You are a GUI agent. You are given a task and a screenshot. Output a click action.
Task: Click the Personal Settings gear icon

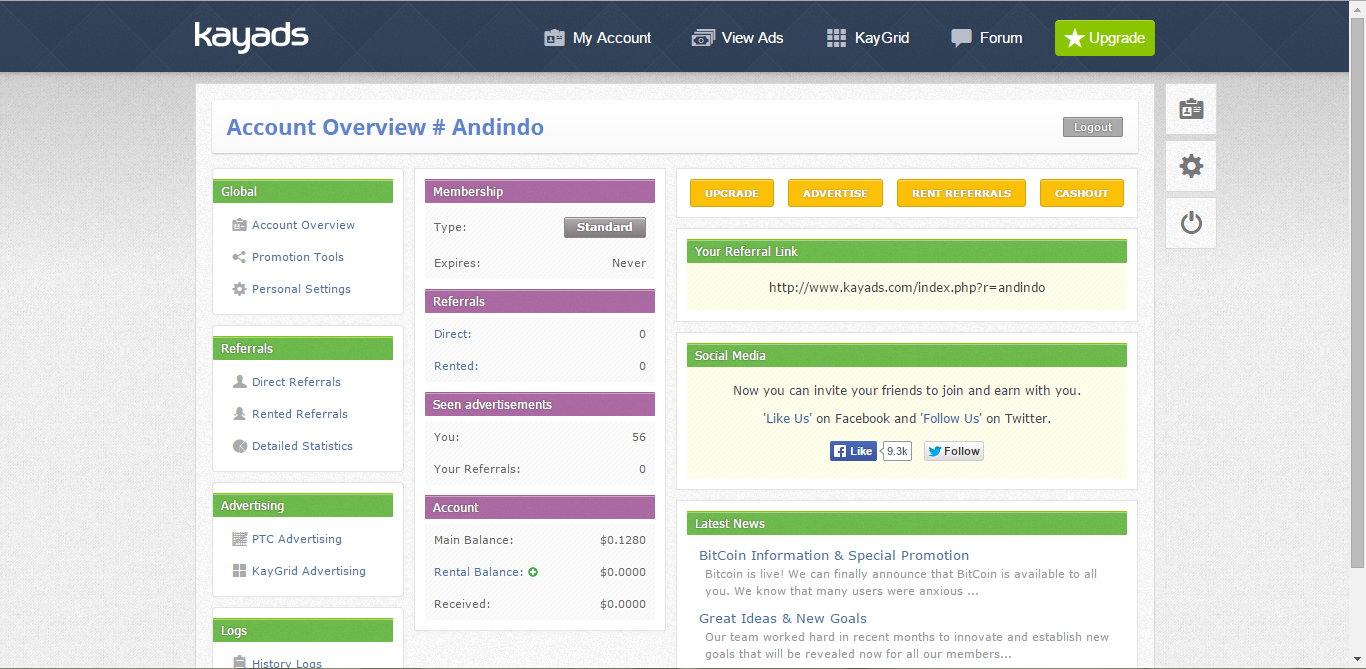click(x=239, y=289)
